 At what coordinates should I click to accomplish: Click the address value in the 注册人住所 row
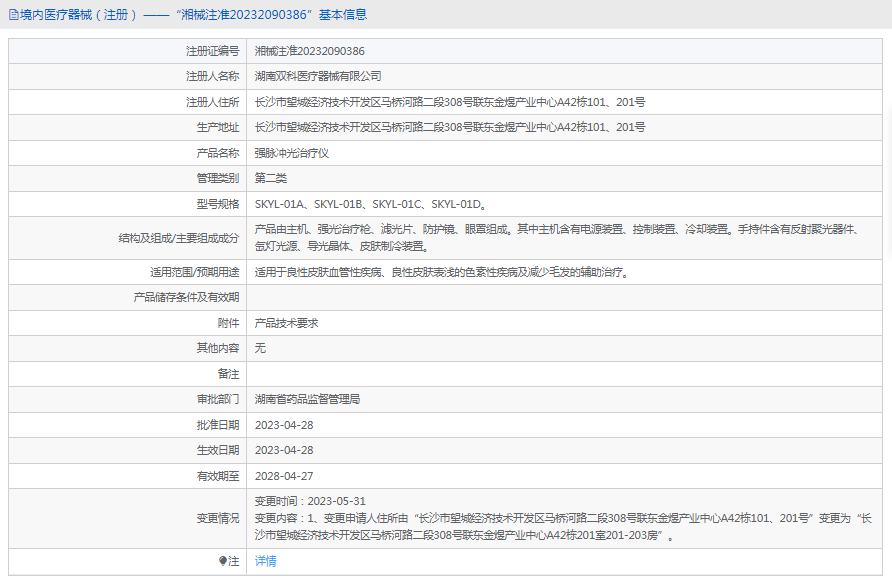[x=449, y=102]
